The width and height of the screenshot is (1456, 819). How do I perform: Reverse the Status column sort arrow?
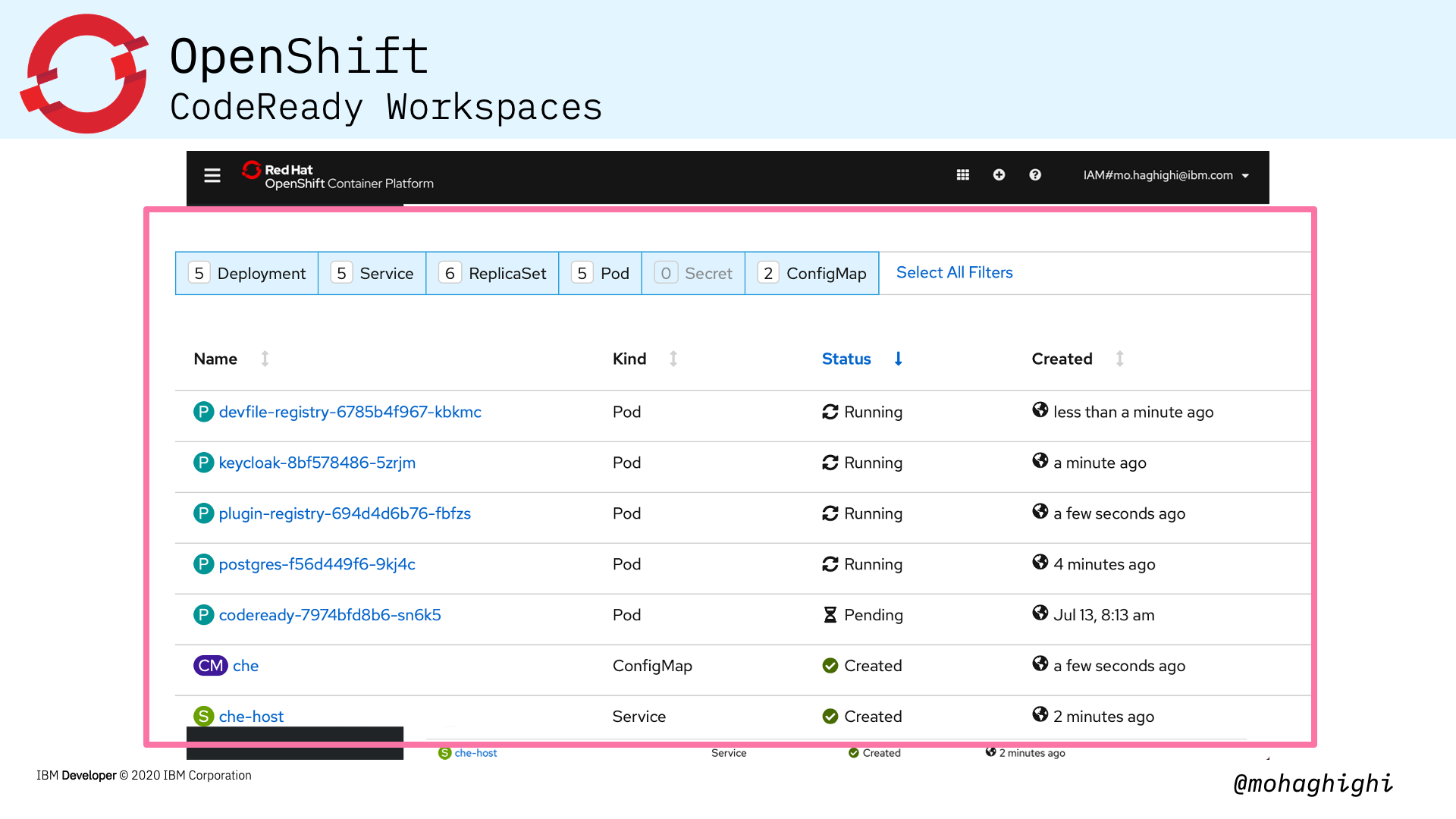pos(898,359)
